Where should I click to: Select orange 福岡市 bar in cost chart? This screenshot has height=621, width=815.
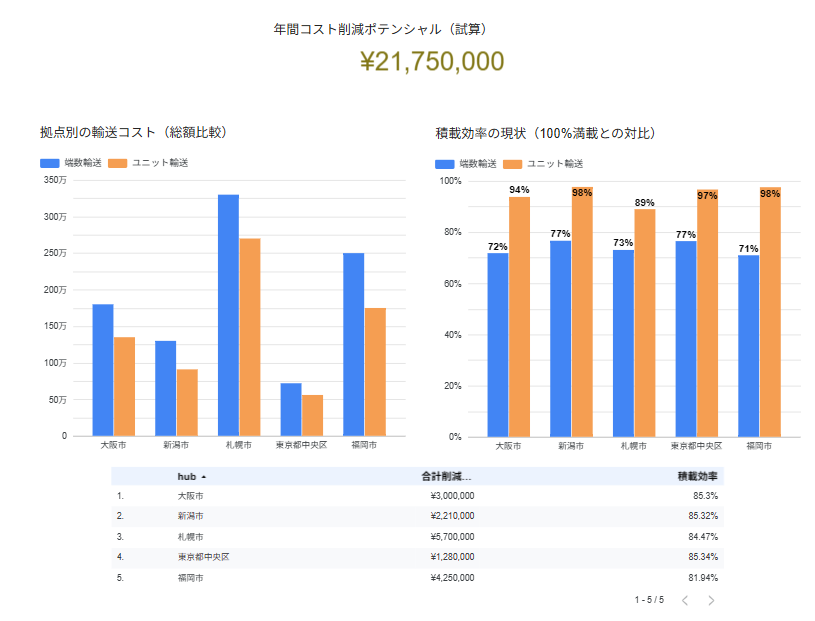click(375, 372)
